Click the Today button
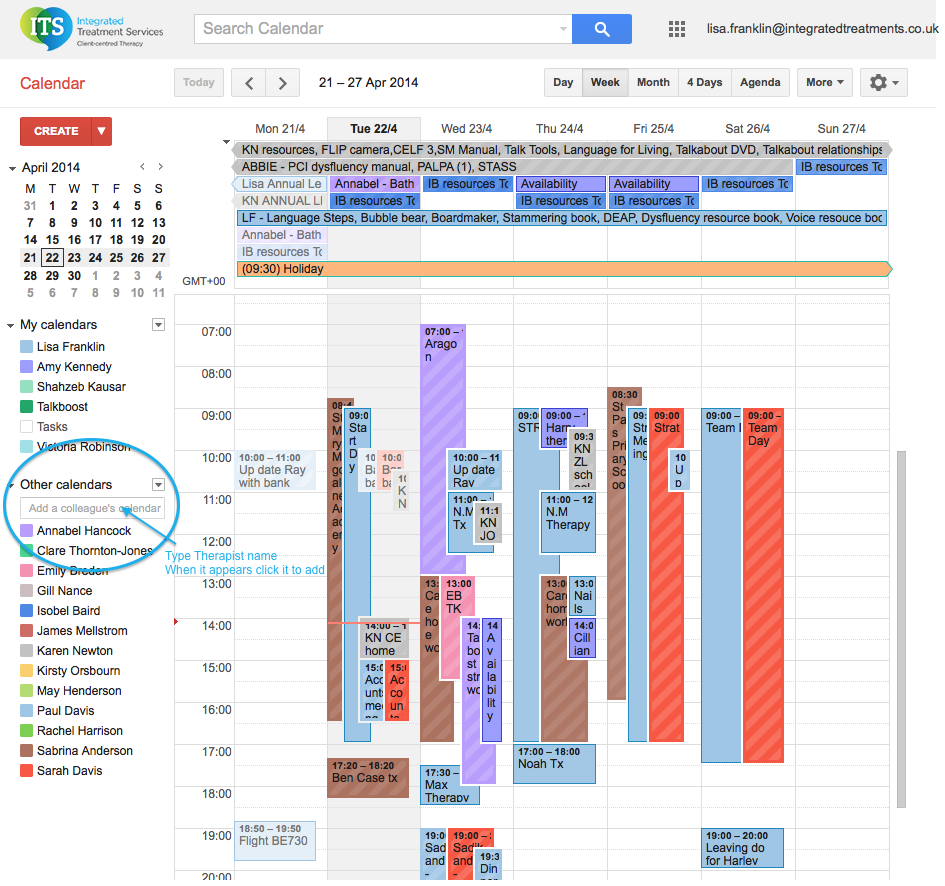The width and height of the screenshot is (945, 886). 199,83
